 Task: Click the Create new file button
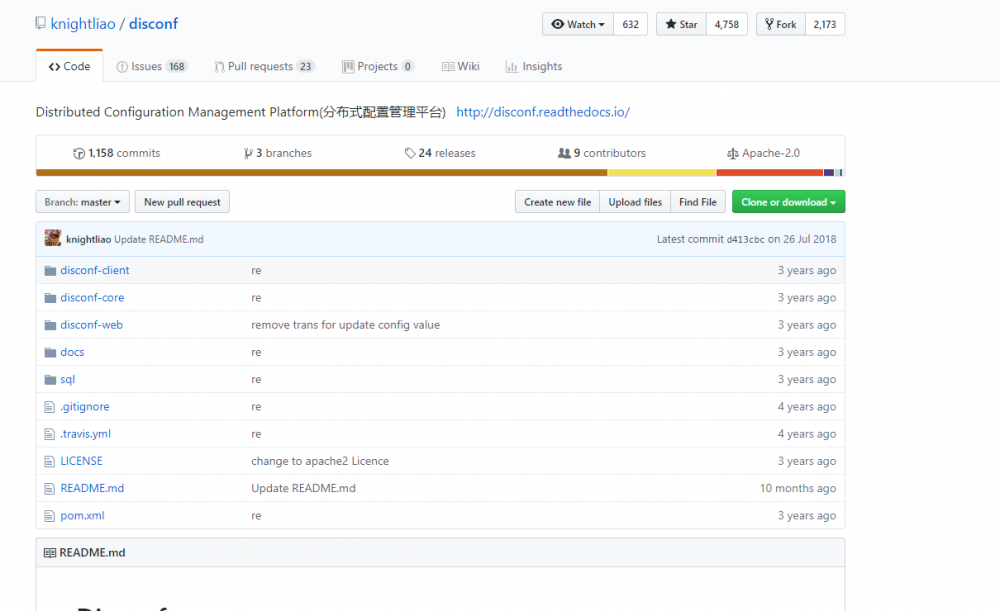[x=557, y=202]
